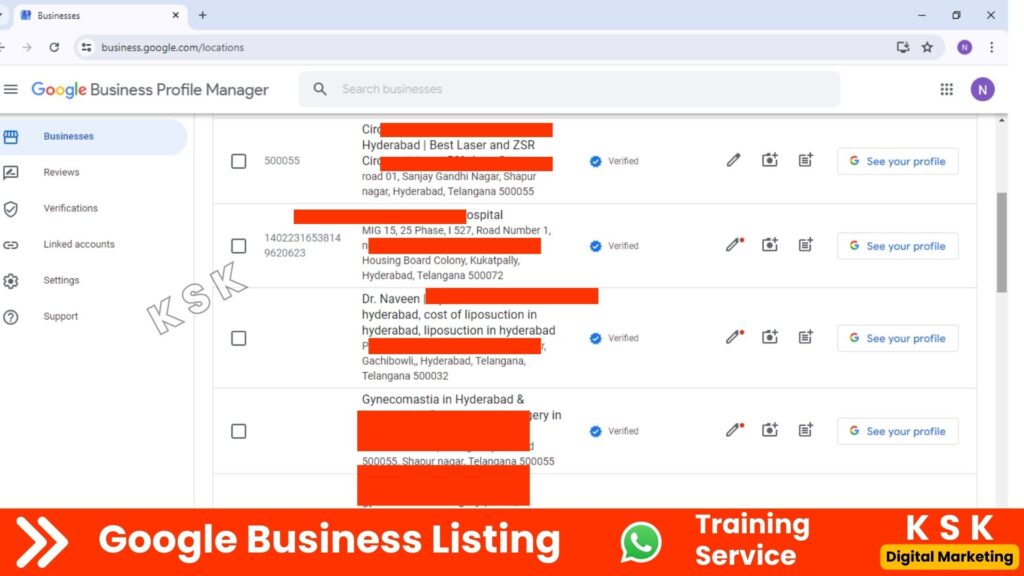Select the checkbox beside ID 1402231653814

click(238, 245)
